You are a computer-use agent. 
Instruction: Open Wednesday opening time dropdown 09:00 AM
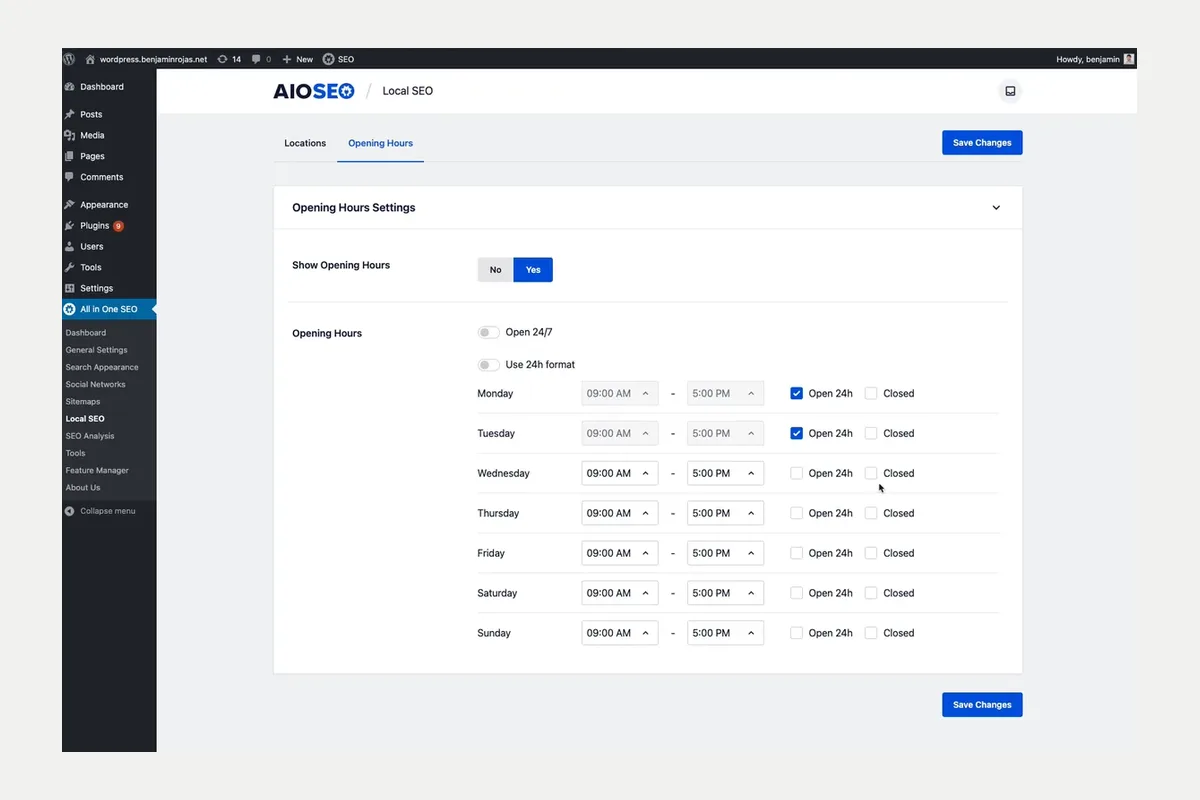point(620,473)
